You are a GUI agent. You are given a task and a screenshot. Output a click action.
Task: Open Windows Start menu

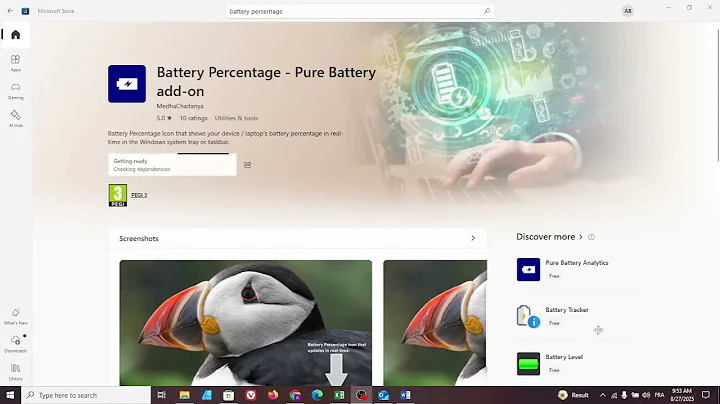[10, 395]
